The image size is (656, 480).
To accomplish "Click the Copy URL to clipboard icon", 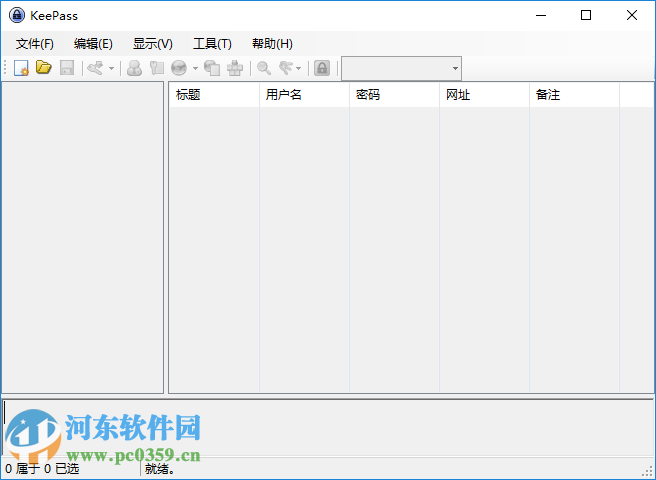I will coord(212,68).
